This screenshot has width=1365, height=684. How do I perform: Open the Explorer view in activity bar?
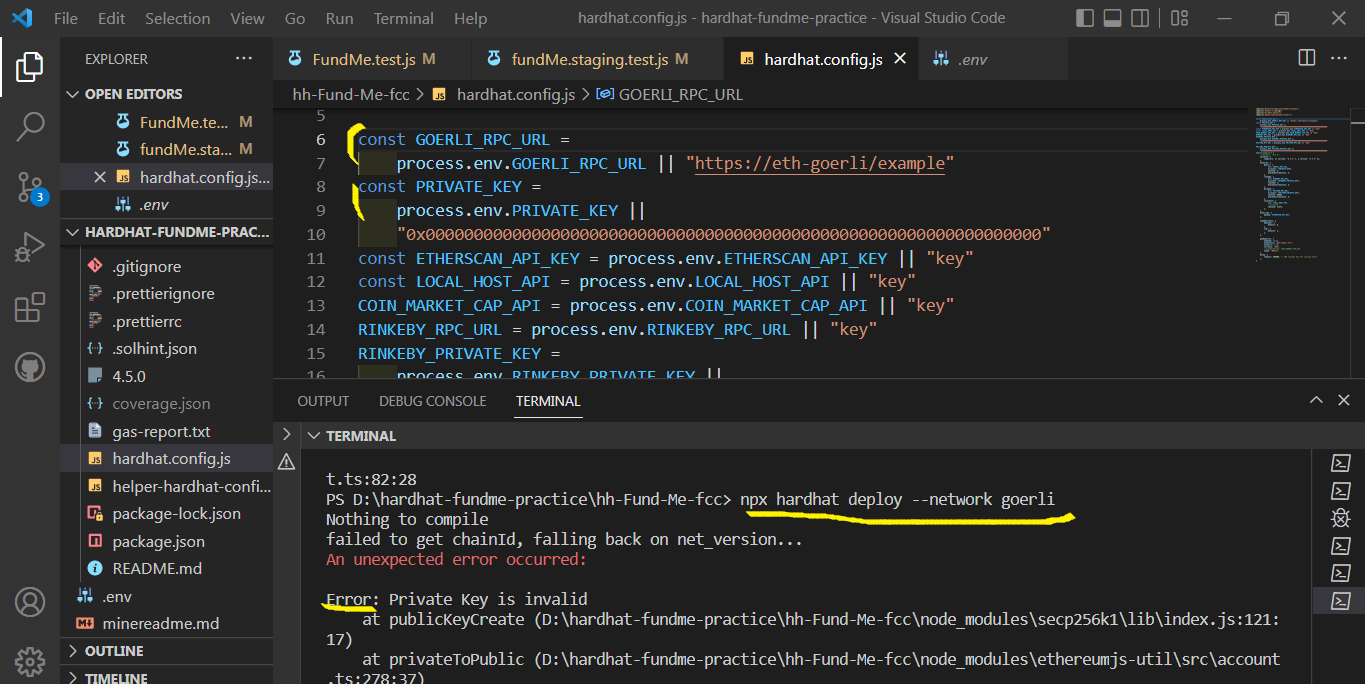pos(29,67)
